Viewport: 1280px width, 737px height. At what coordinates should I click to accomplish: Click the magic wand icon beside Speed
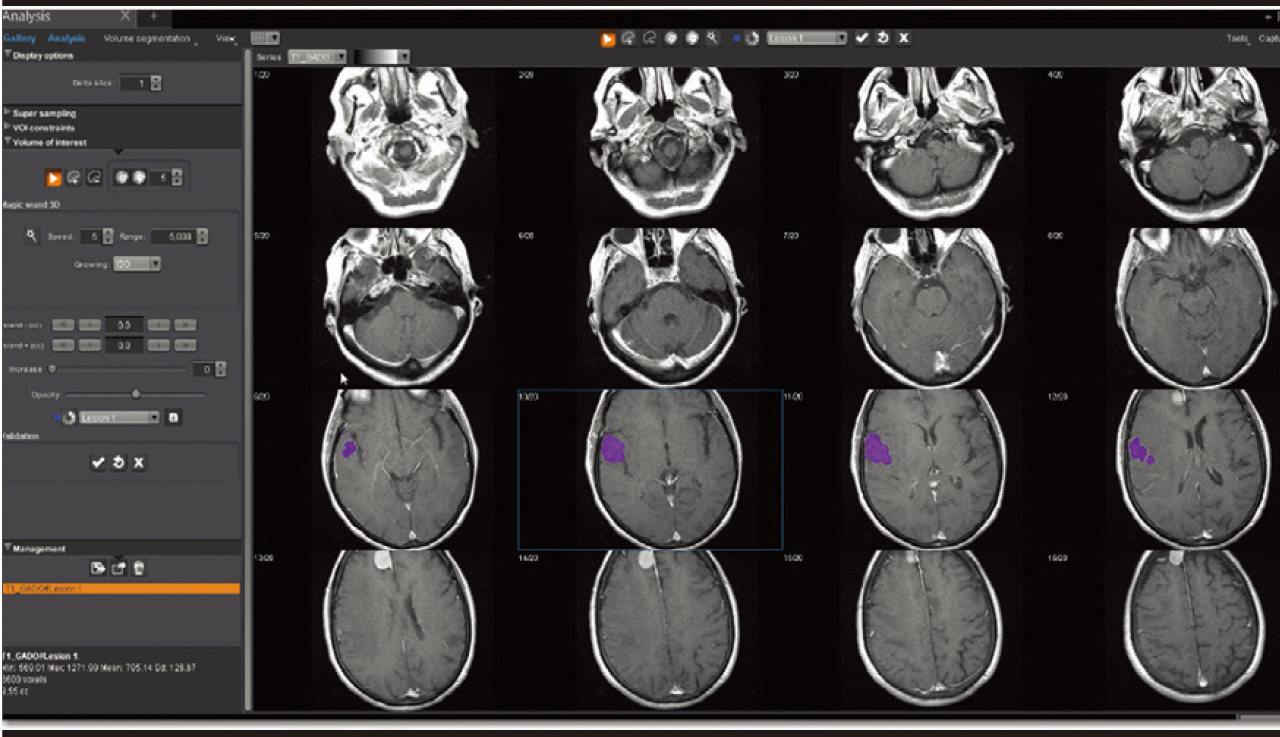click(x=32, y=236)
